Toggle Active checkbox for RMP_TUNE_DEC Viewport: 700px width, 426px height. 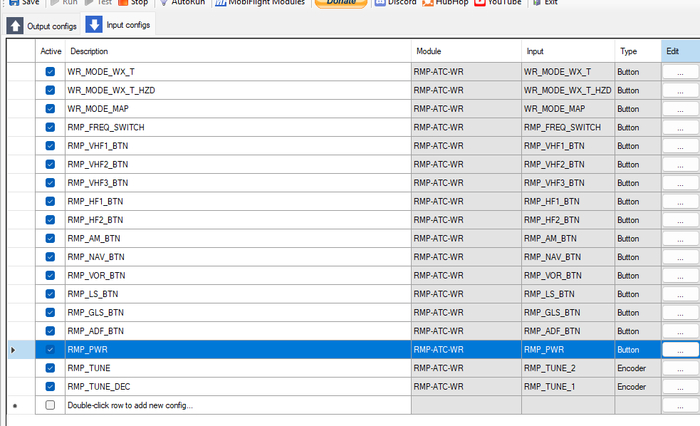(51, 386)
